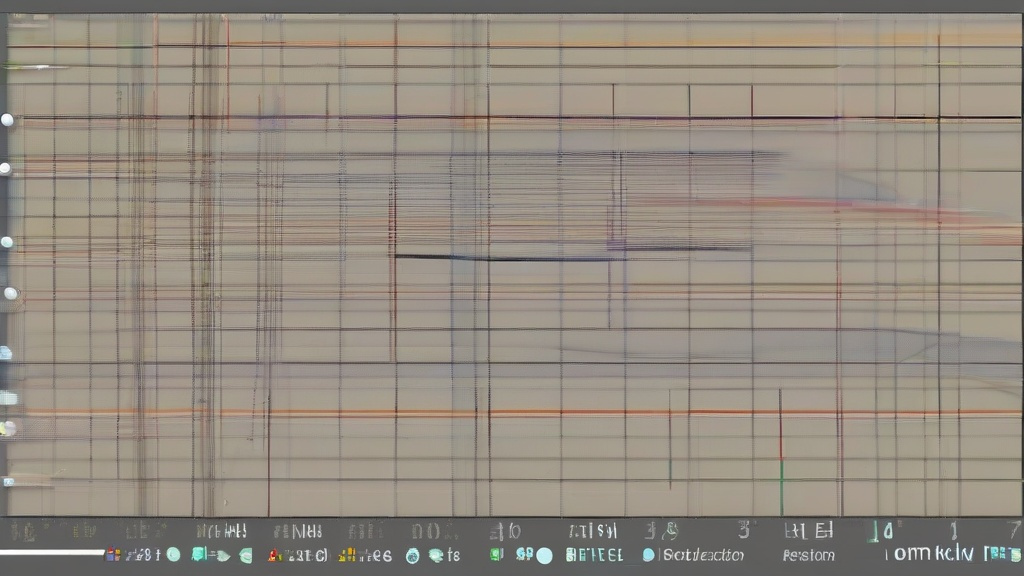Toggle the cyan radio dot beside Selection label
1024x576 pixels.
pyautogui.click(x=648, y=555)
